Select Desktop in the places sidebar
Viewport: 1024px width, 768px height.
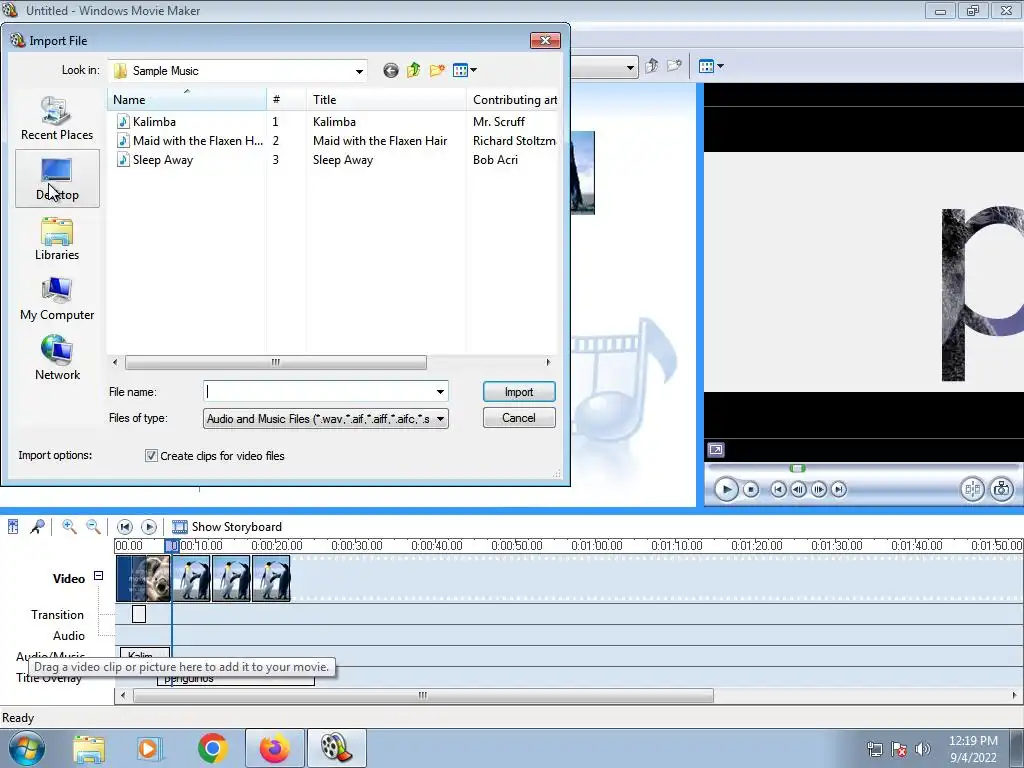[x=57, y=178]
